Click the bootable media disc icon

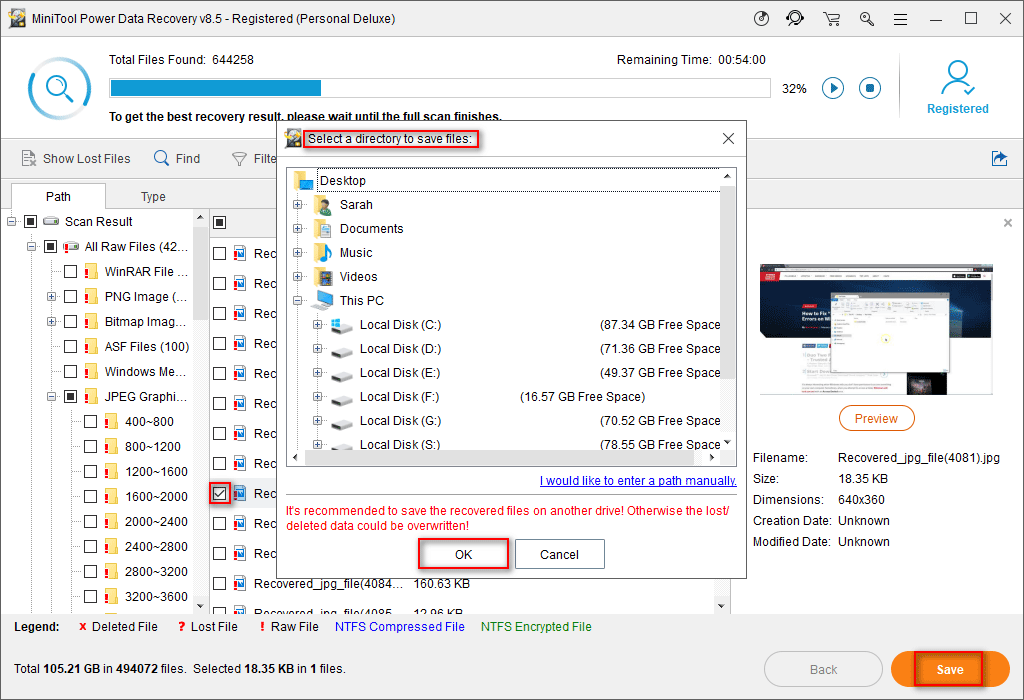761,18
